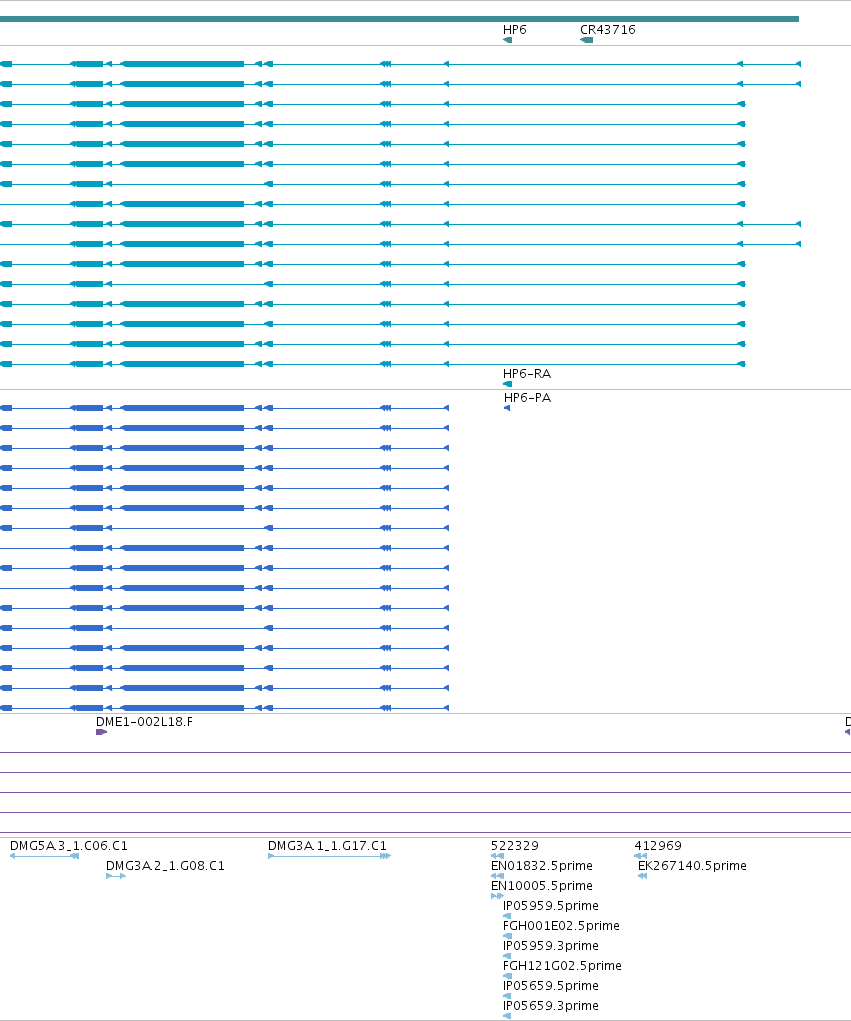The height and width of the screenshot is (1021, 851).
Task: Click the CR43716 gene label
Action: tap(607, 30)
